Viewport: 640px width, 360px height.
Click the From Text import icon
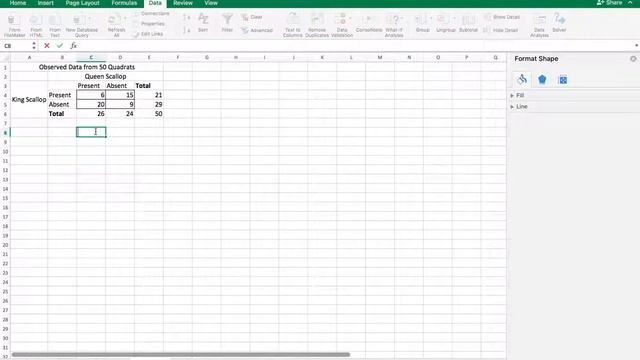click(55, 25)
